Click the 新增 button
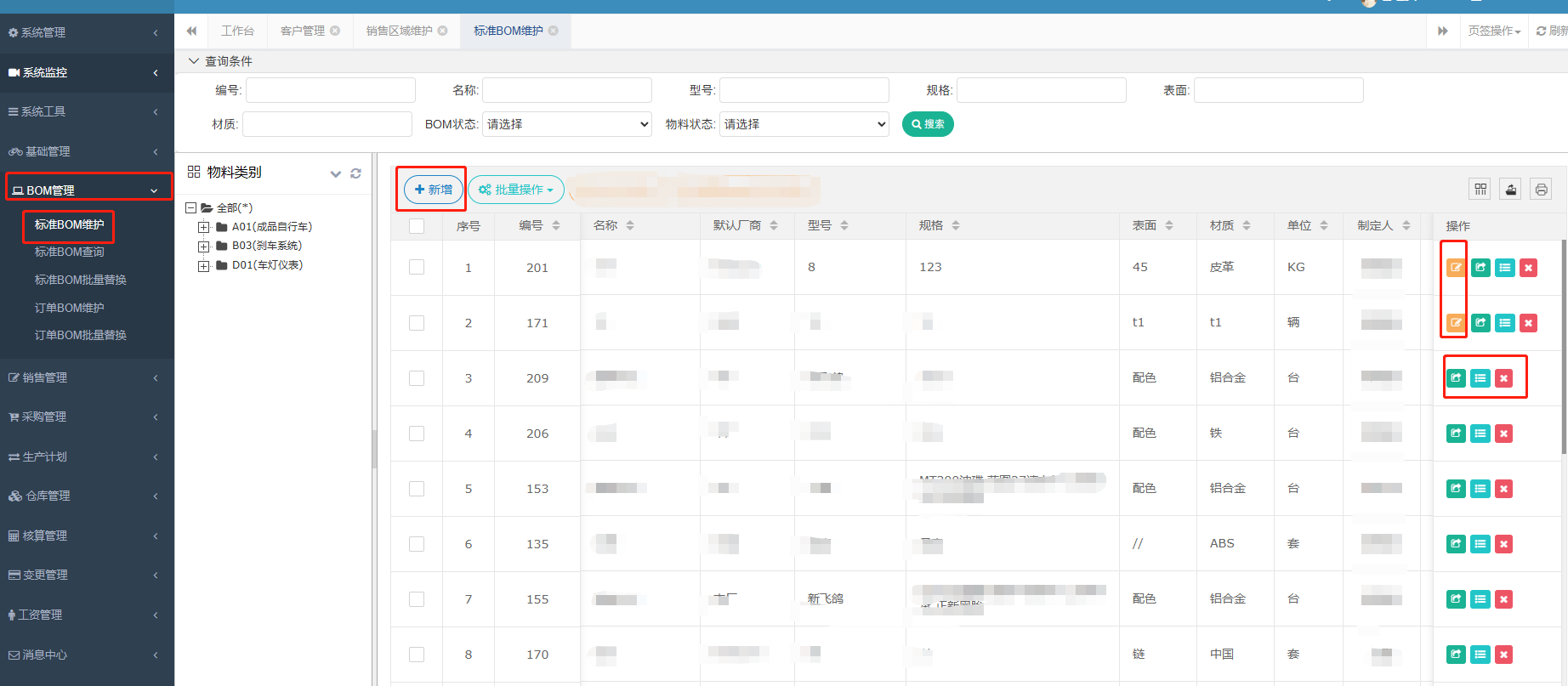This screenshot has width=1568, height=686. pyautogui.click(x=434, y=190)
